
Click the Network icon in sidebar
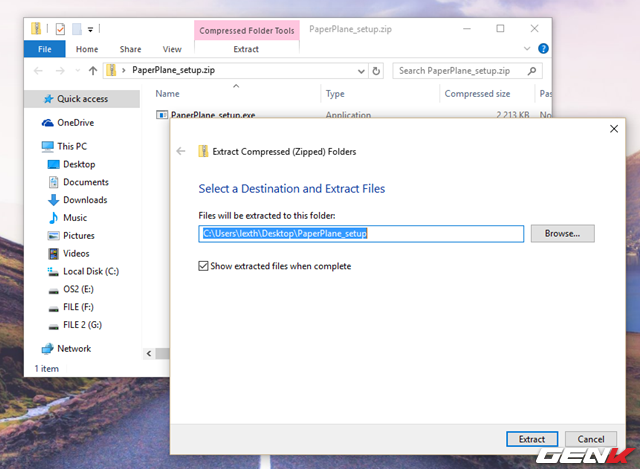coord(48,349)
